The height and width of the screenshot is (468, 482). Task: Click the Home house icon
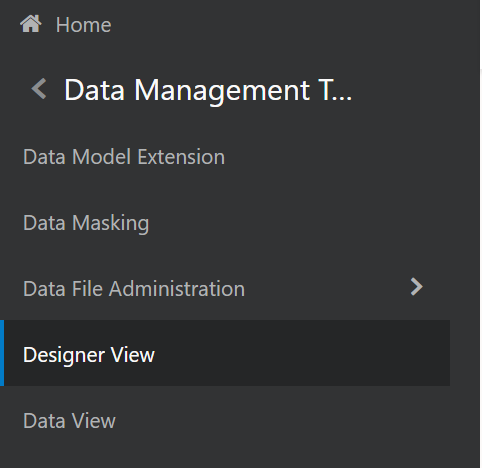coord(31,24)
